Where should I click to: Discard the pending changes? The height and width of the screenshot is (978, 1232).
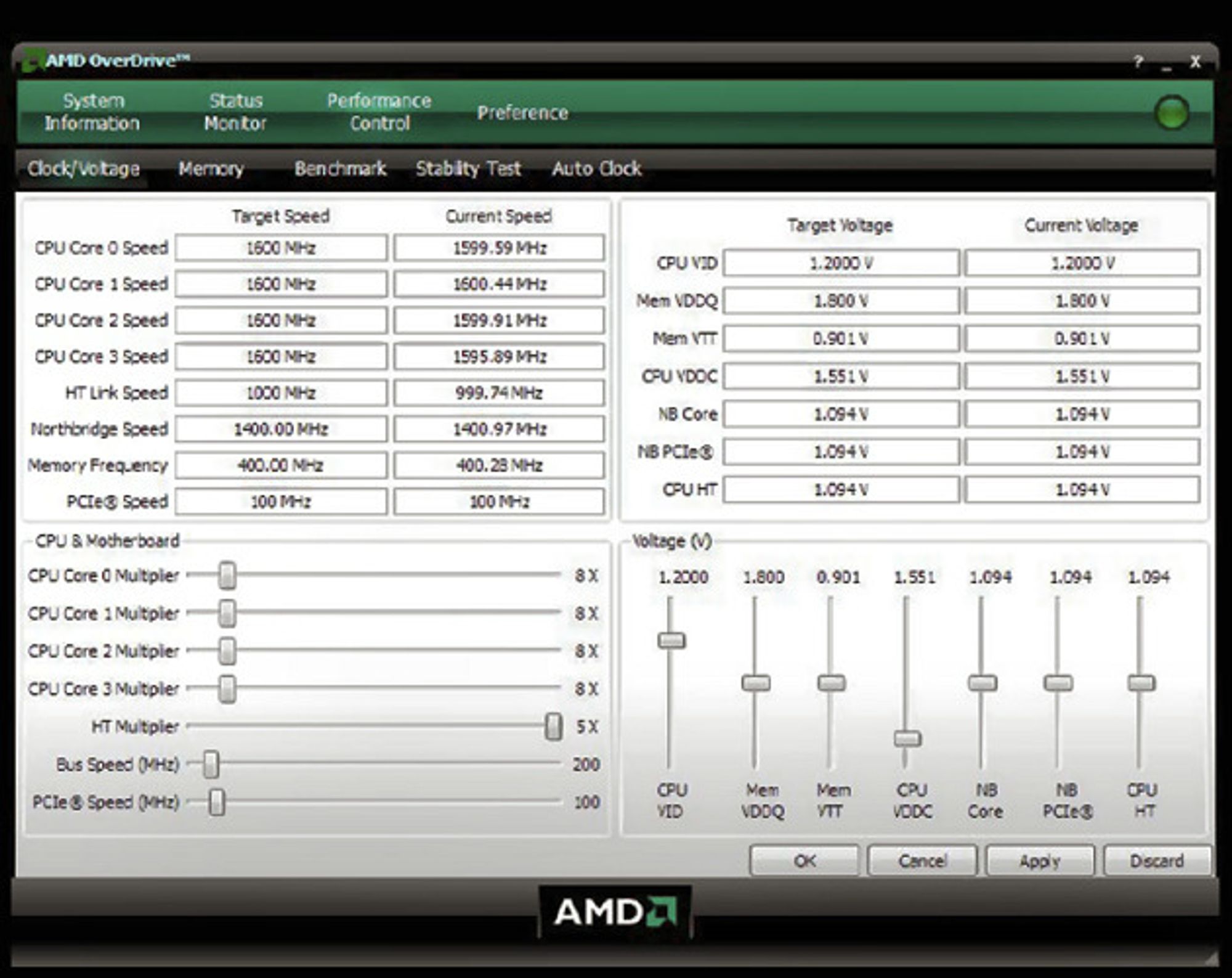(1157, 860)
